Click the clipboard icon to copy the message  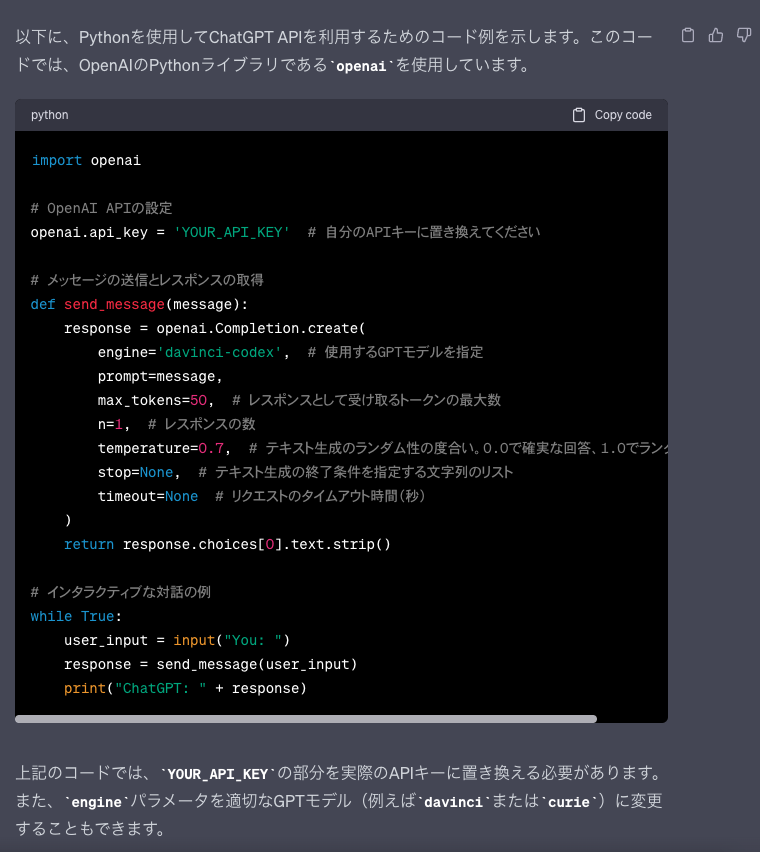pos(687,36)
